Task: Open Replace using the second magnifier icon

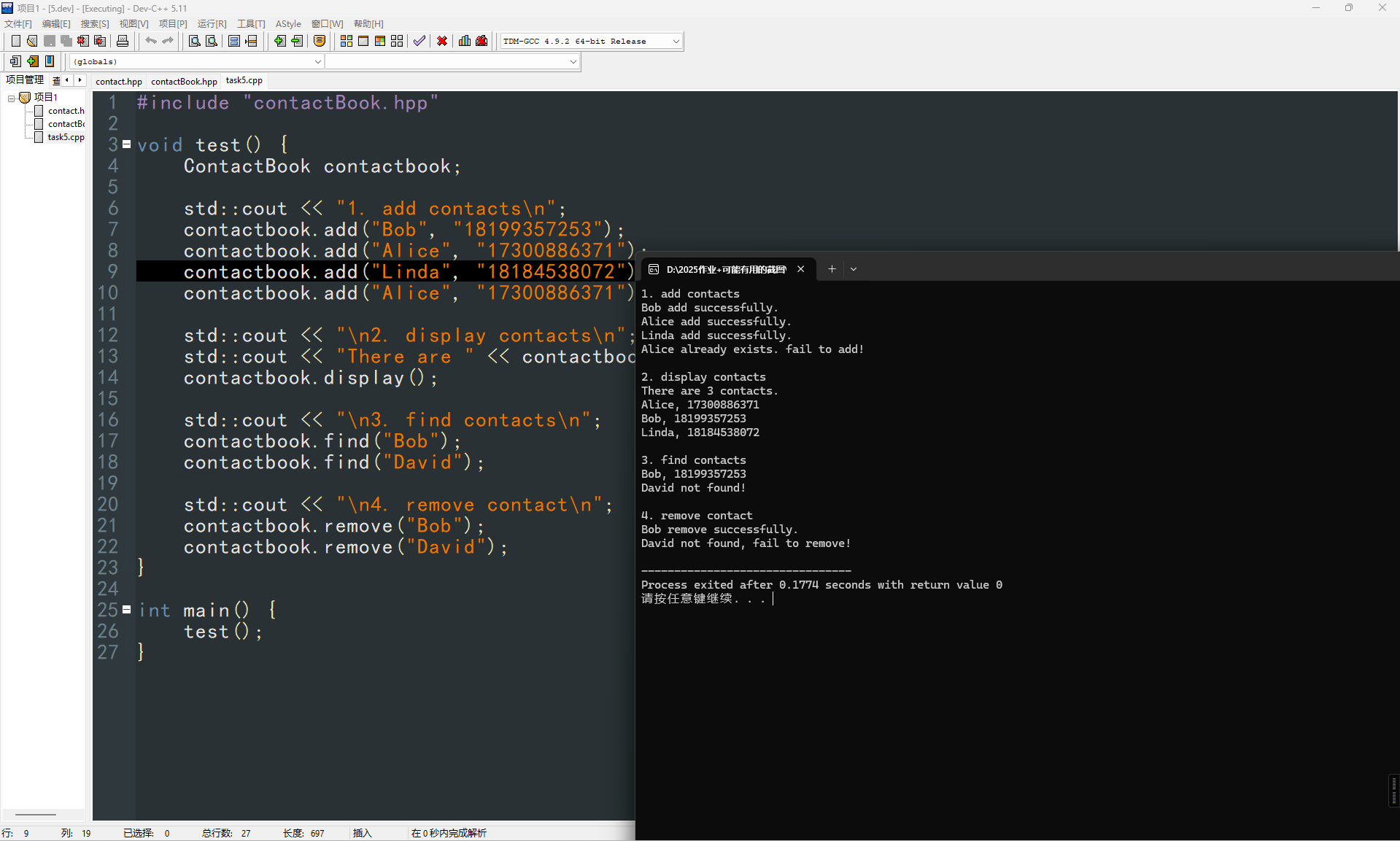Action: (x=212, y=41)
